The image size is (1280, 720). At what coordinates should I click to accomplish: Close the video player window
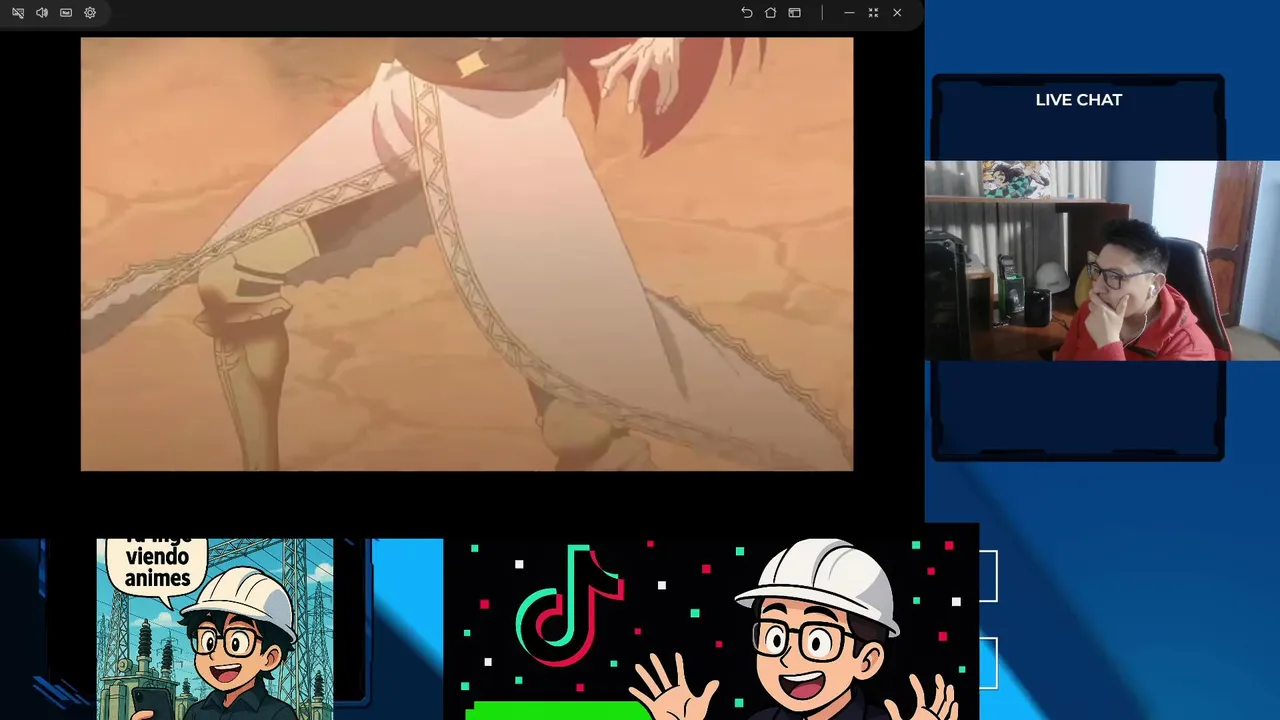[897, 13]
